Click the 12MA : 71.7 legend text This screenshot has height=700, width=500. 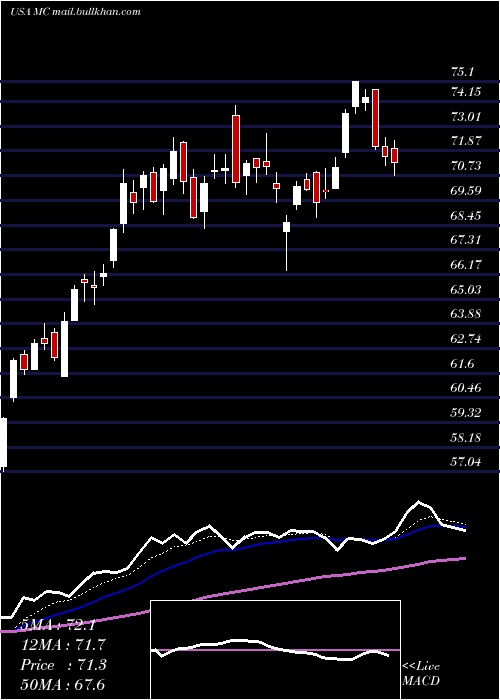coord(63,645)
